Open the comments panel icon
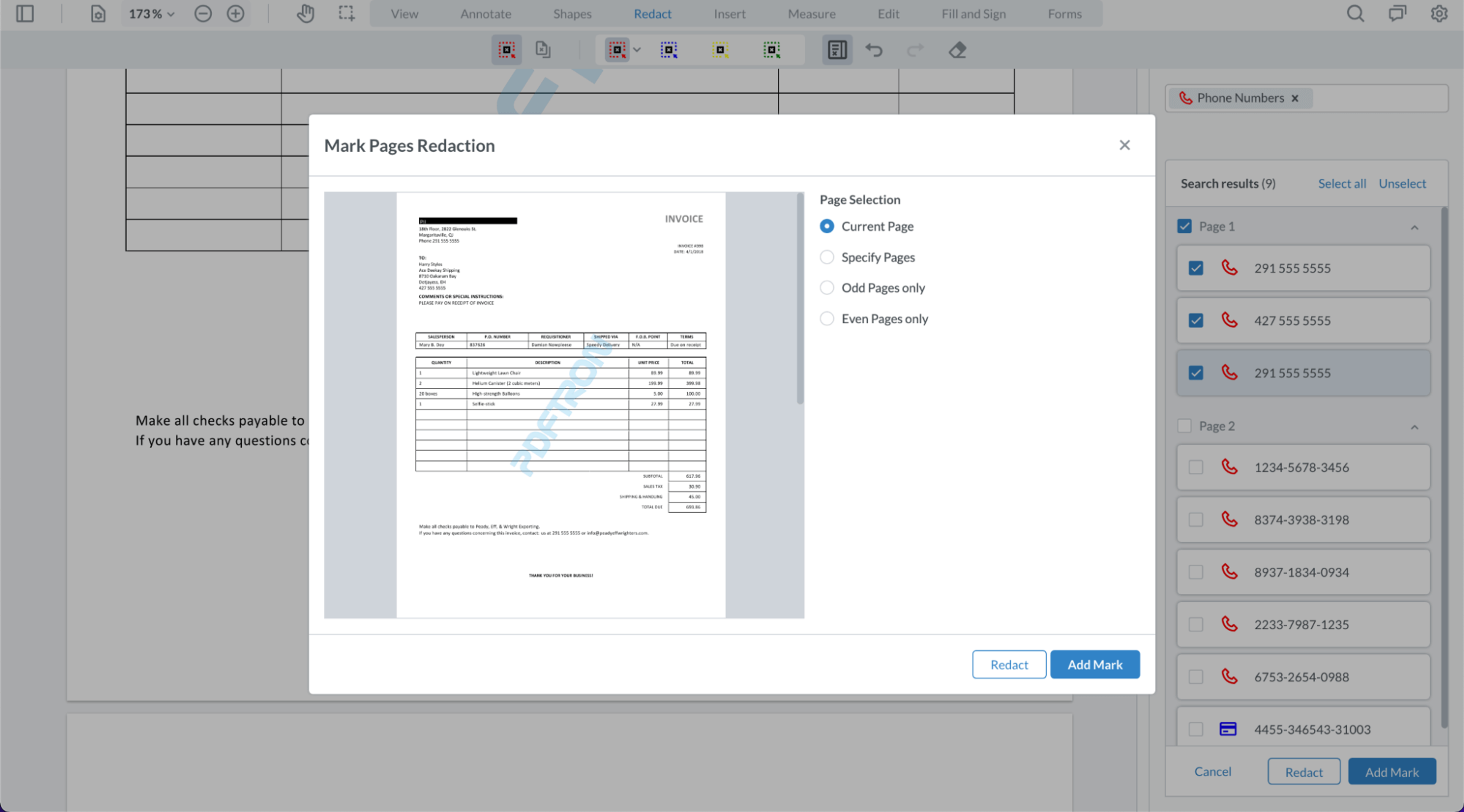 click(x=1397, y=14)
